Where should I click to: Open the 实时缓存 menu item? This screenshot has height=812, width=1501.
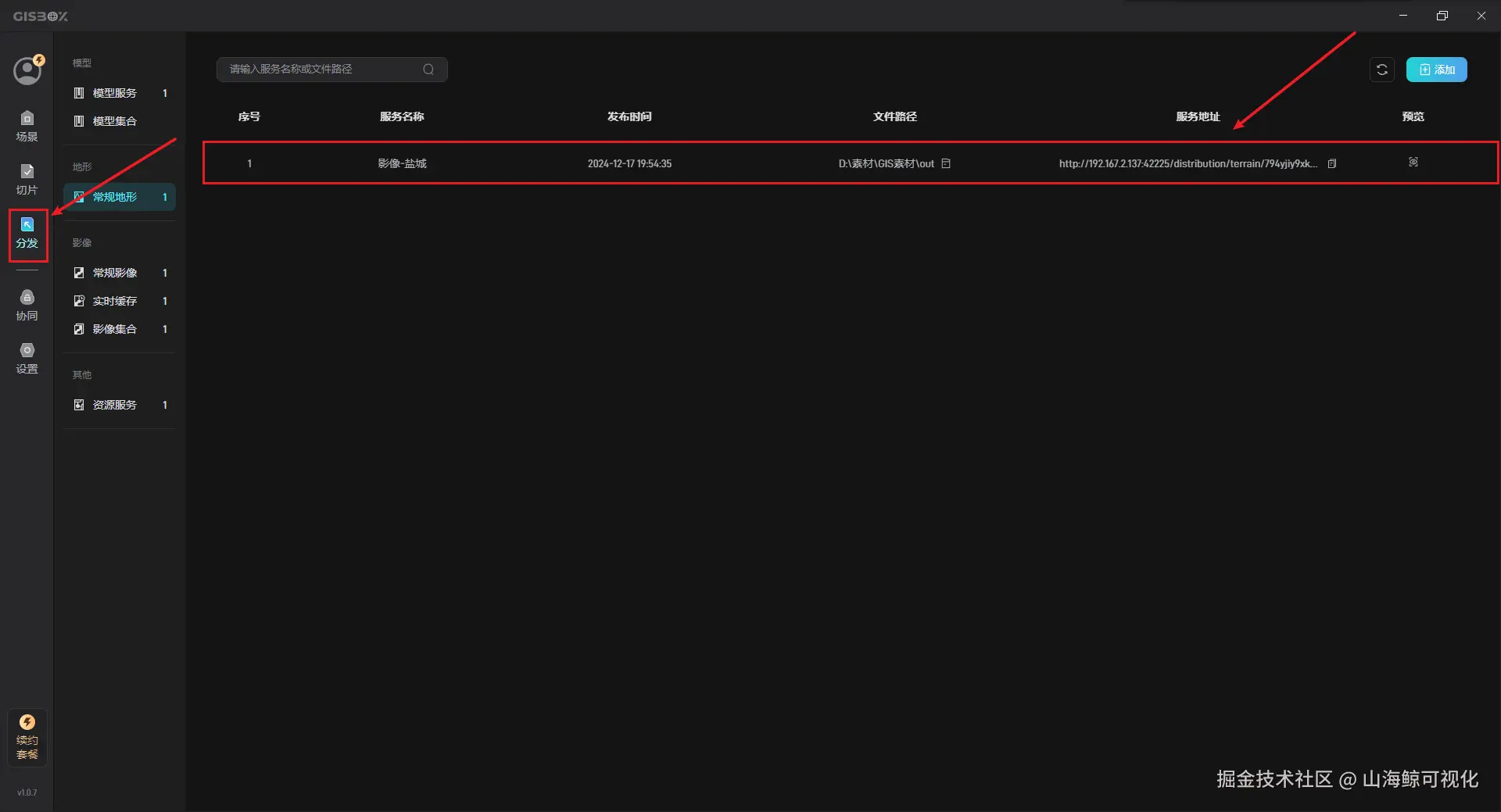pos(120,301)
